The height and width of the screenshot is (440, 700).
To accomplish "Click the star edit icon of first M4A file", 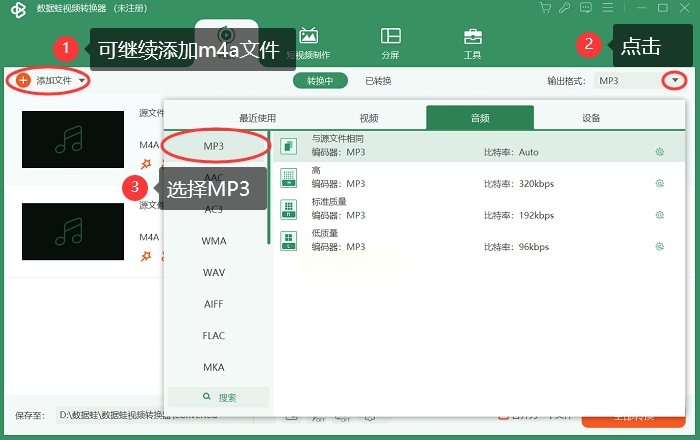I will point(146,164).
